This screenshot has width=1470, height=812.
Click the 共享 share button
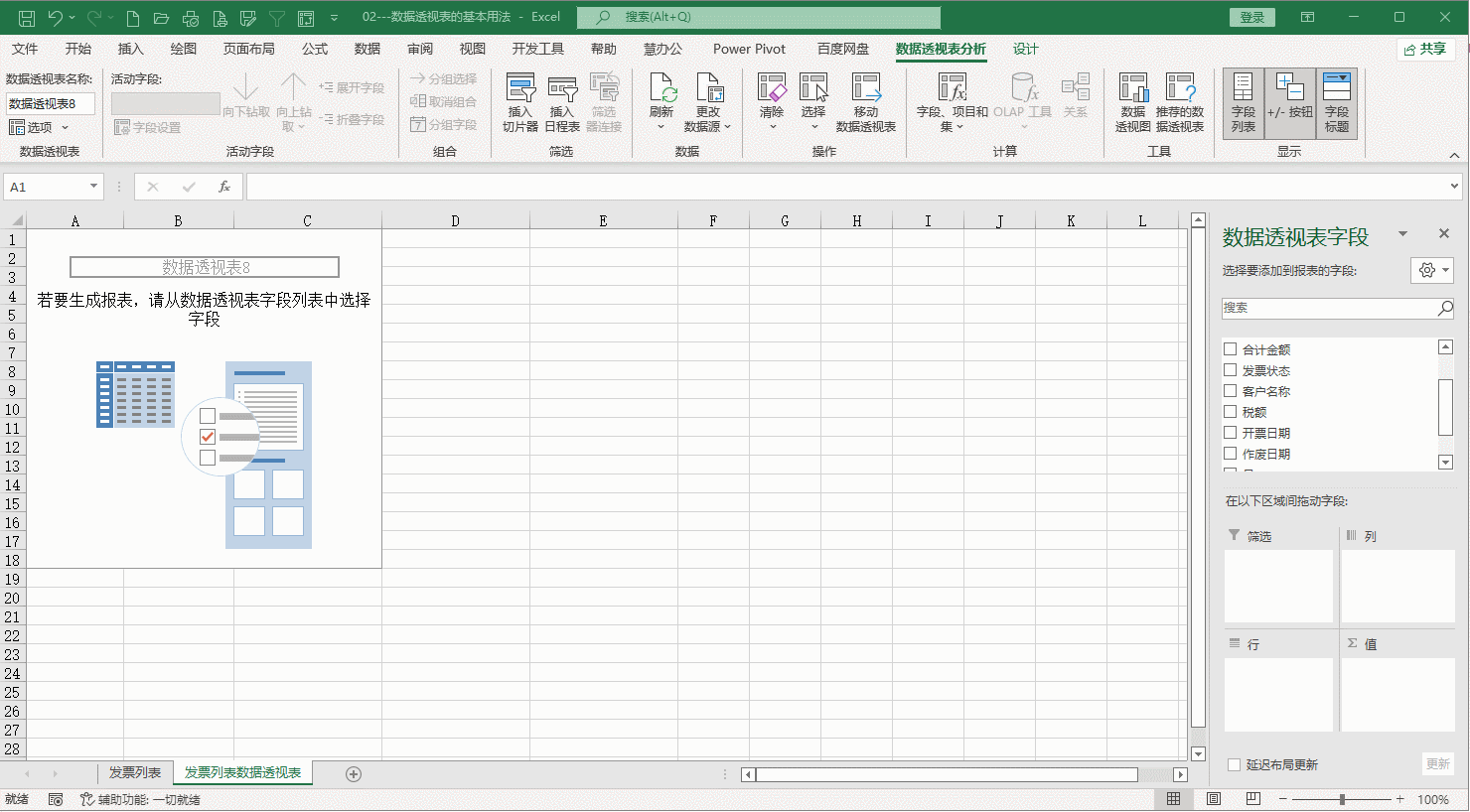(x=1426, y=49)
